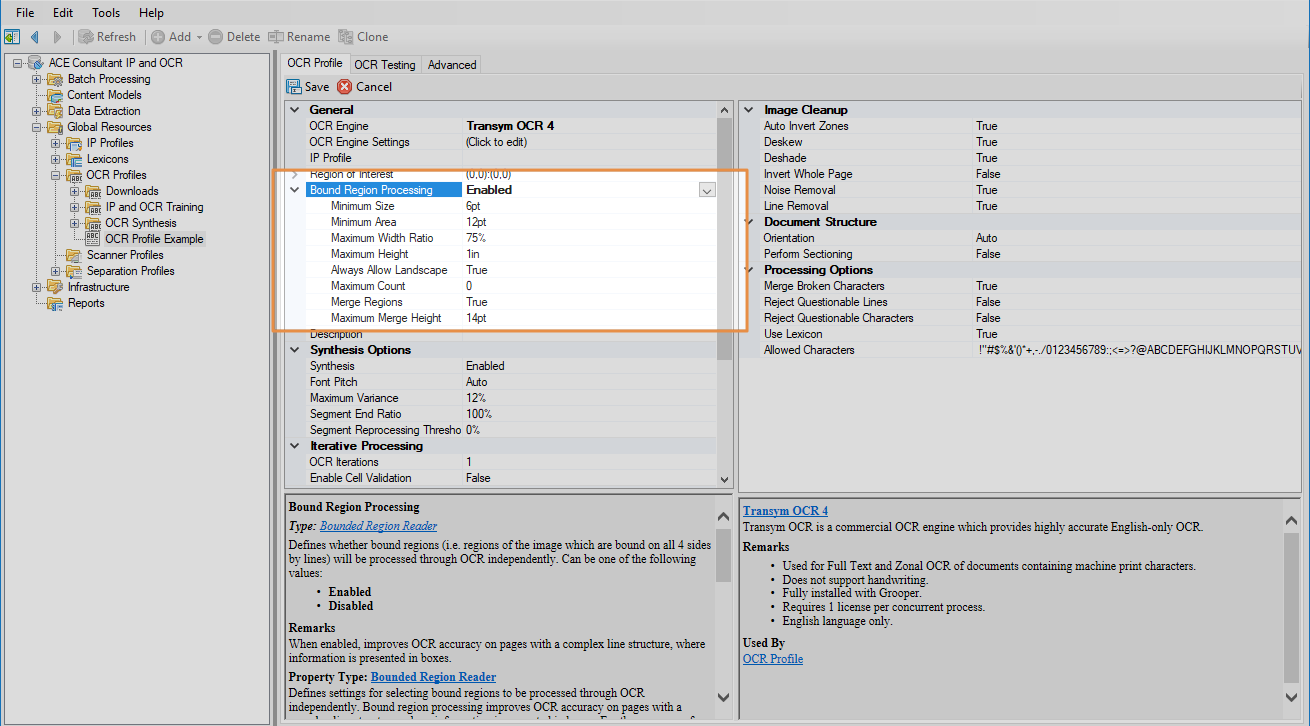Open the Tools menu

pyautogui.click(x=106, y=13)
